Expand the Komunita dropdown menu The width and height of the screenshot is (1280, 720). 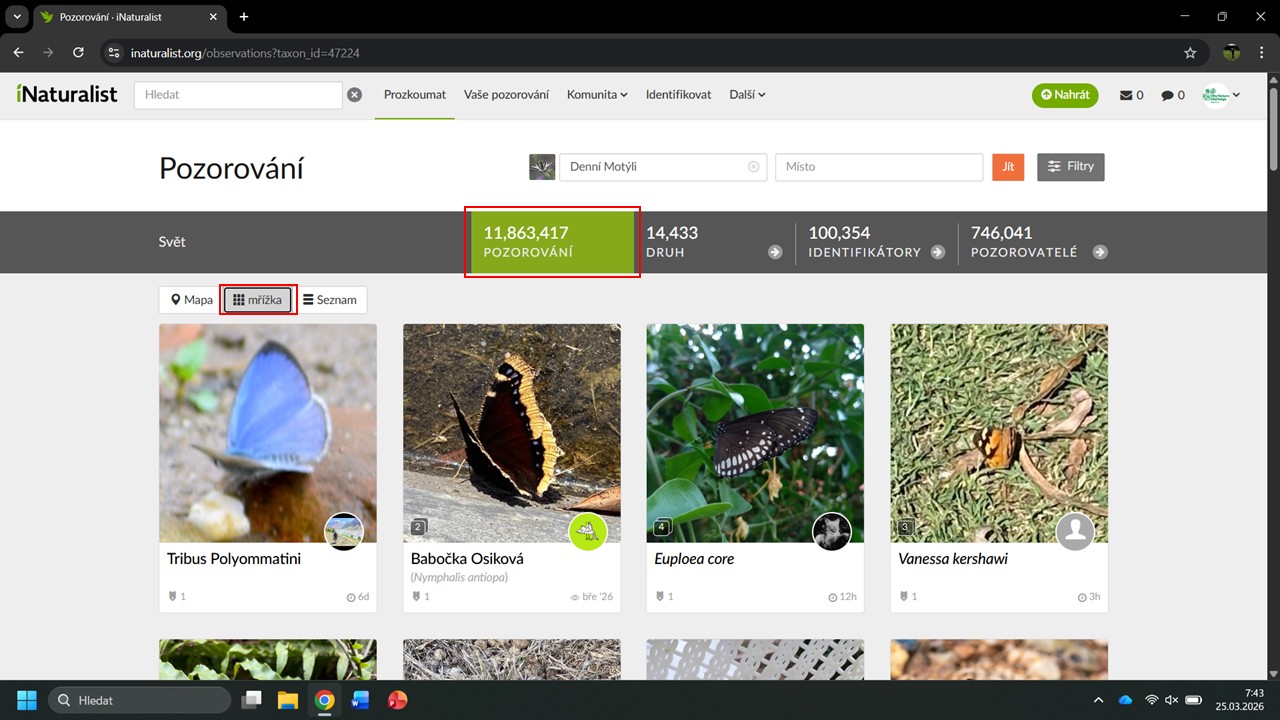coord(597,95)
